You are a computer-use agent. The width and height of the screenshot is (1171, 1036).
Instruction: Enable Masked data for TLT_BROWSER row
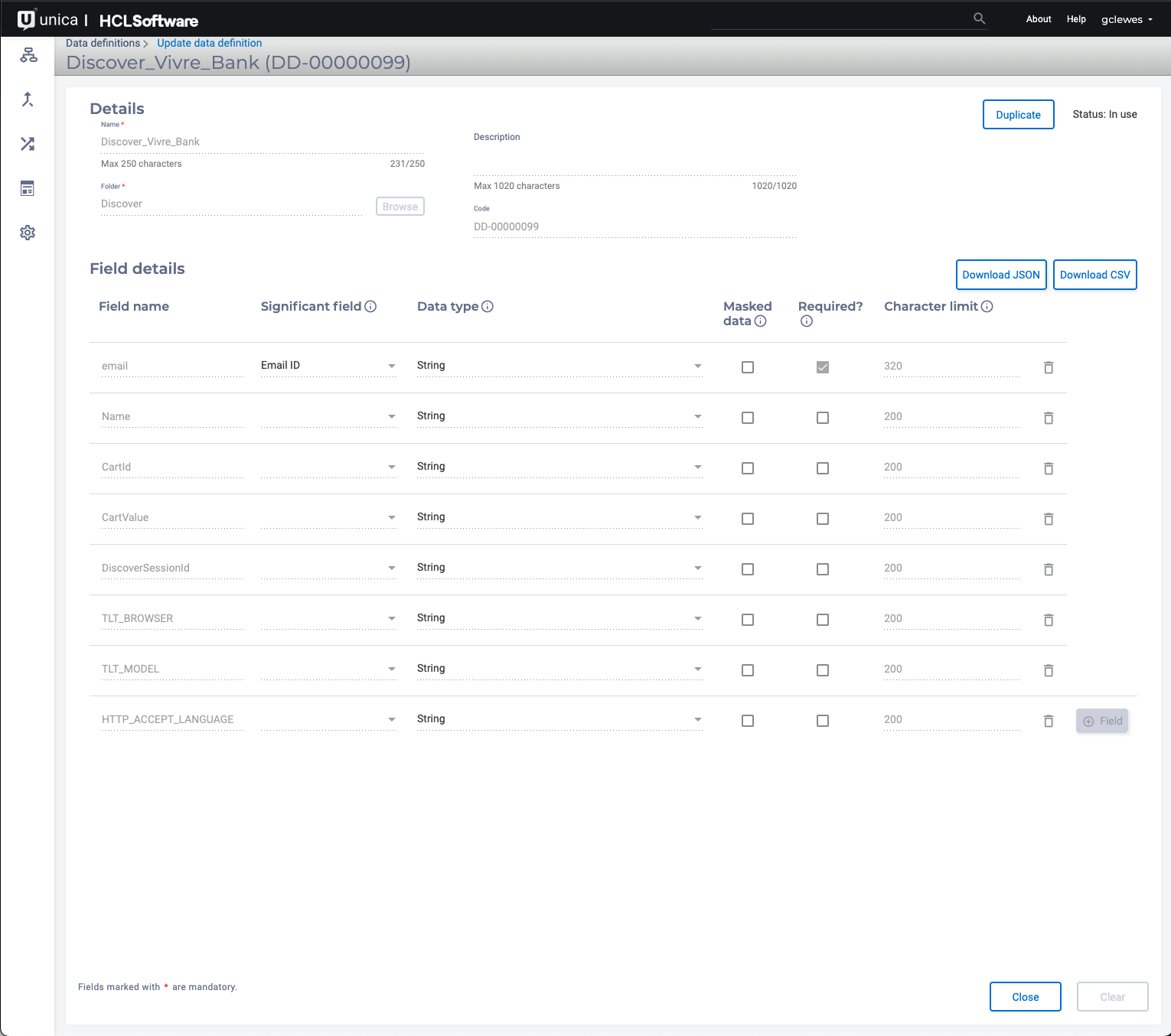coord(748,620)
